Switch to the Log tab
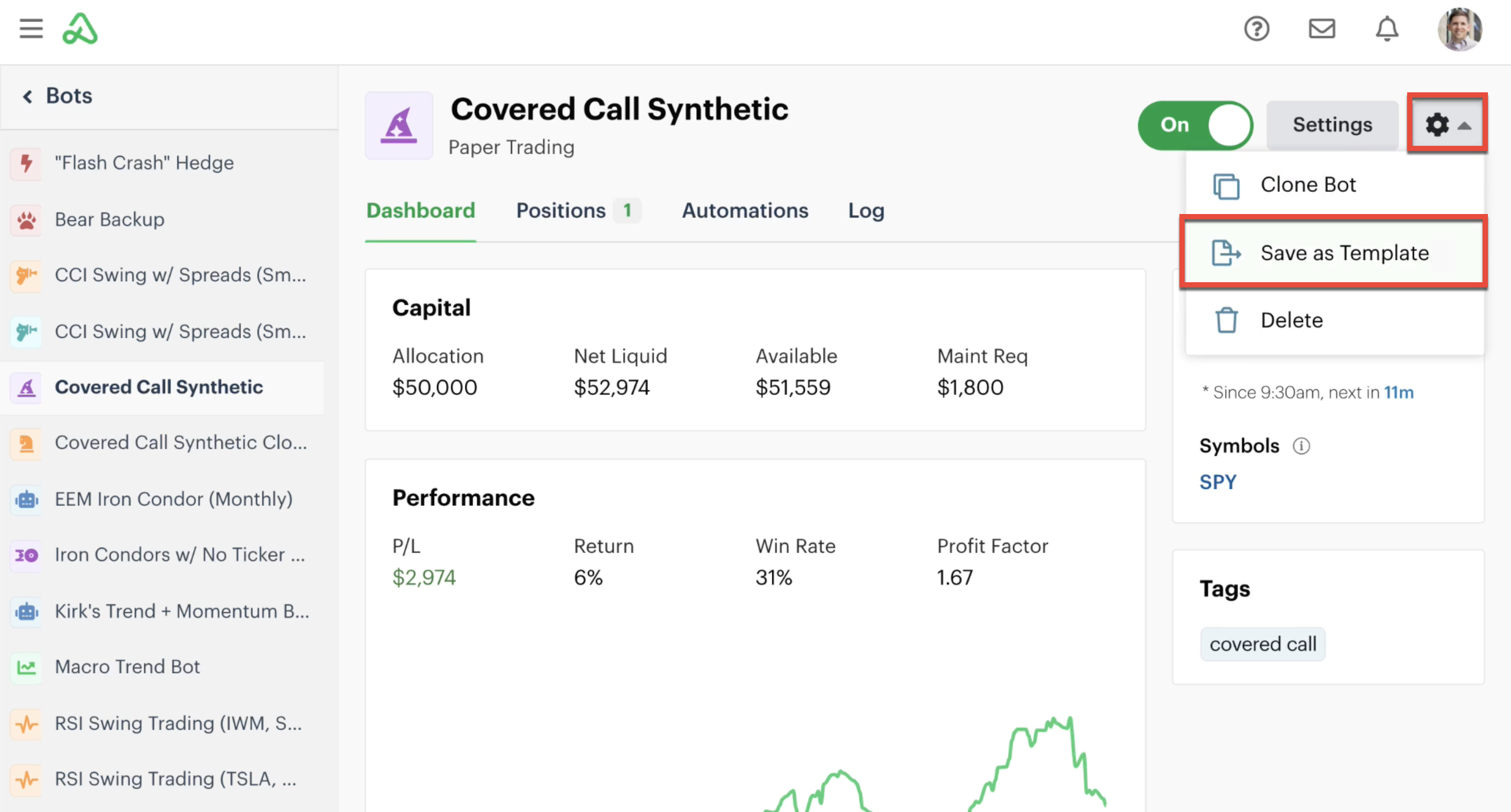The width and height of the screenshot is (1511, 812). pos(866,210)
